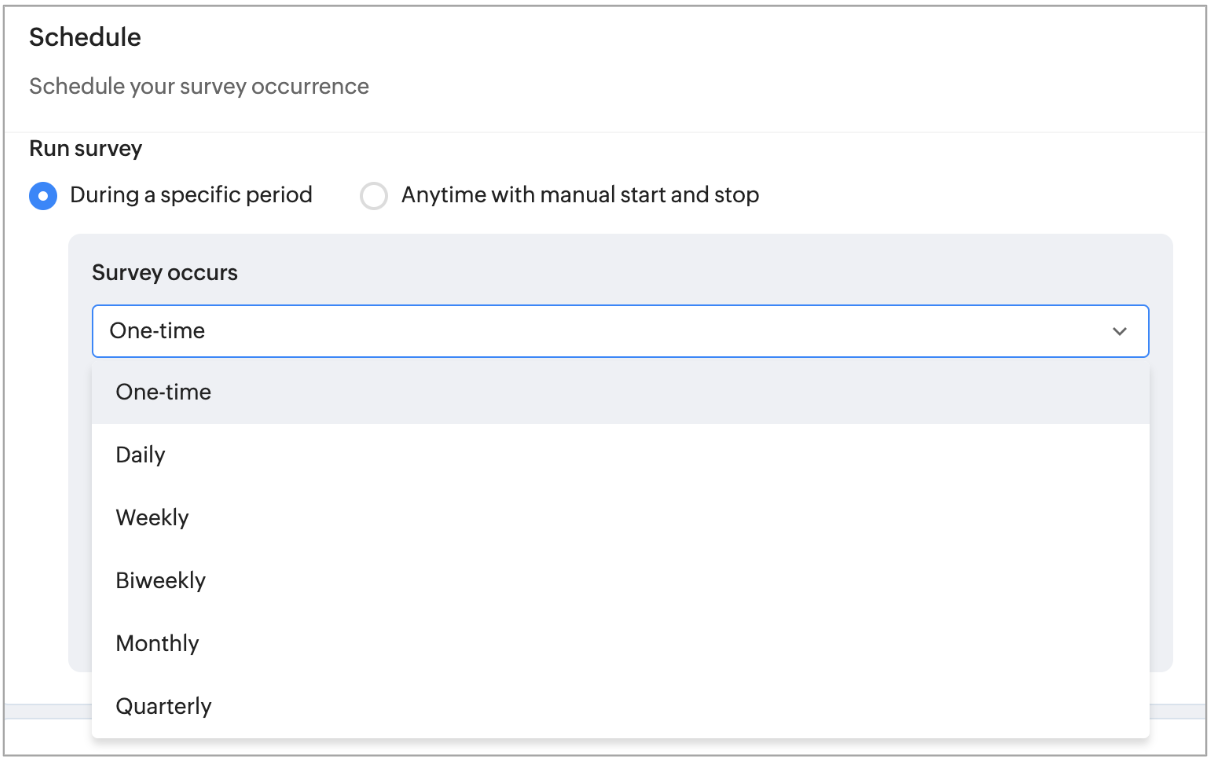1212x762 pixels.
Task: Select the Quarterly option
Action: [163, 707]
